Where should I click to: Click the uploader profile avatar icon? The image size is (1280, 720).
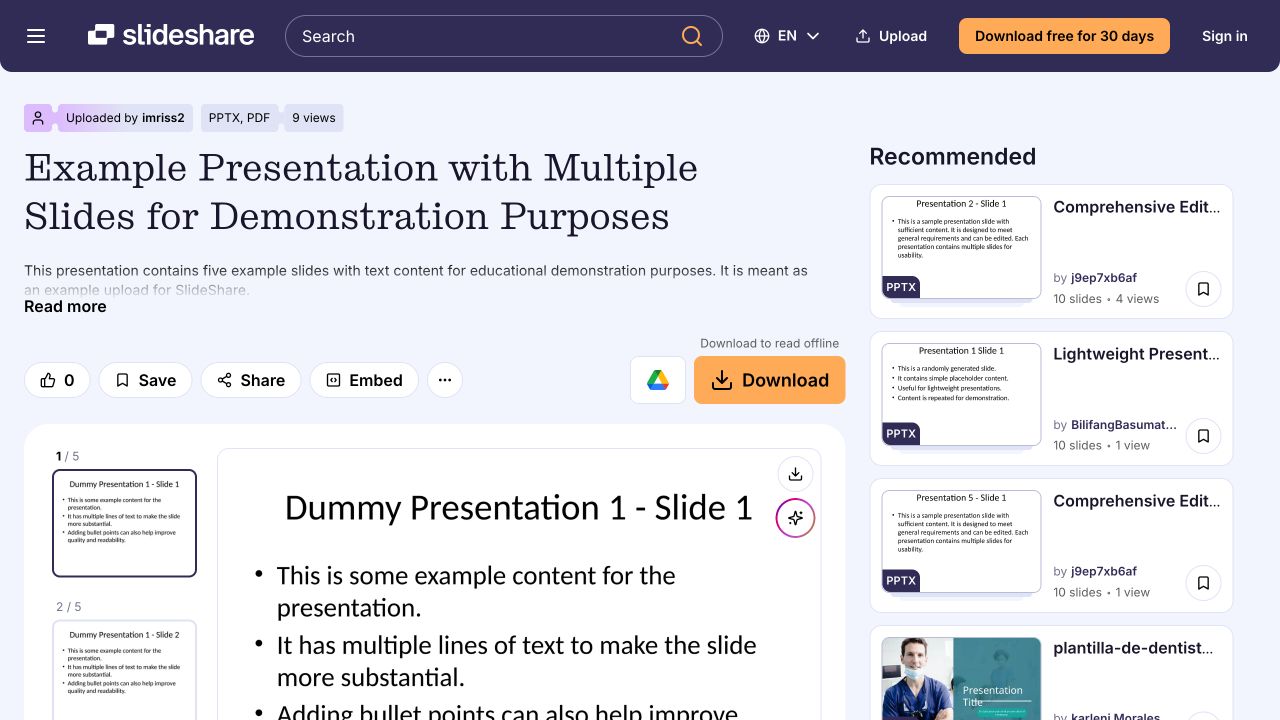38,118
